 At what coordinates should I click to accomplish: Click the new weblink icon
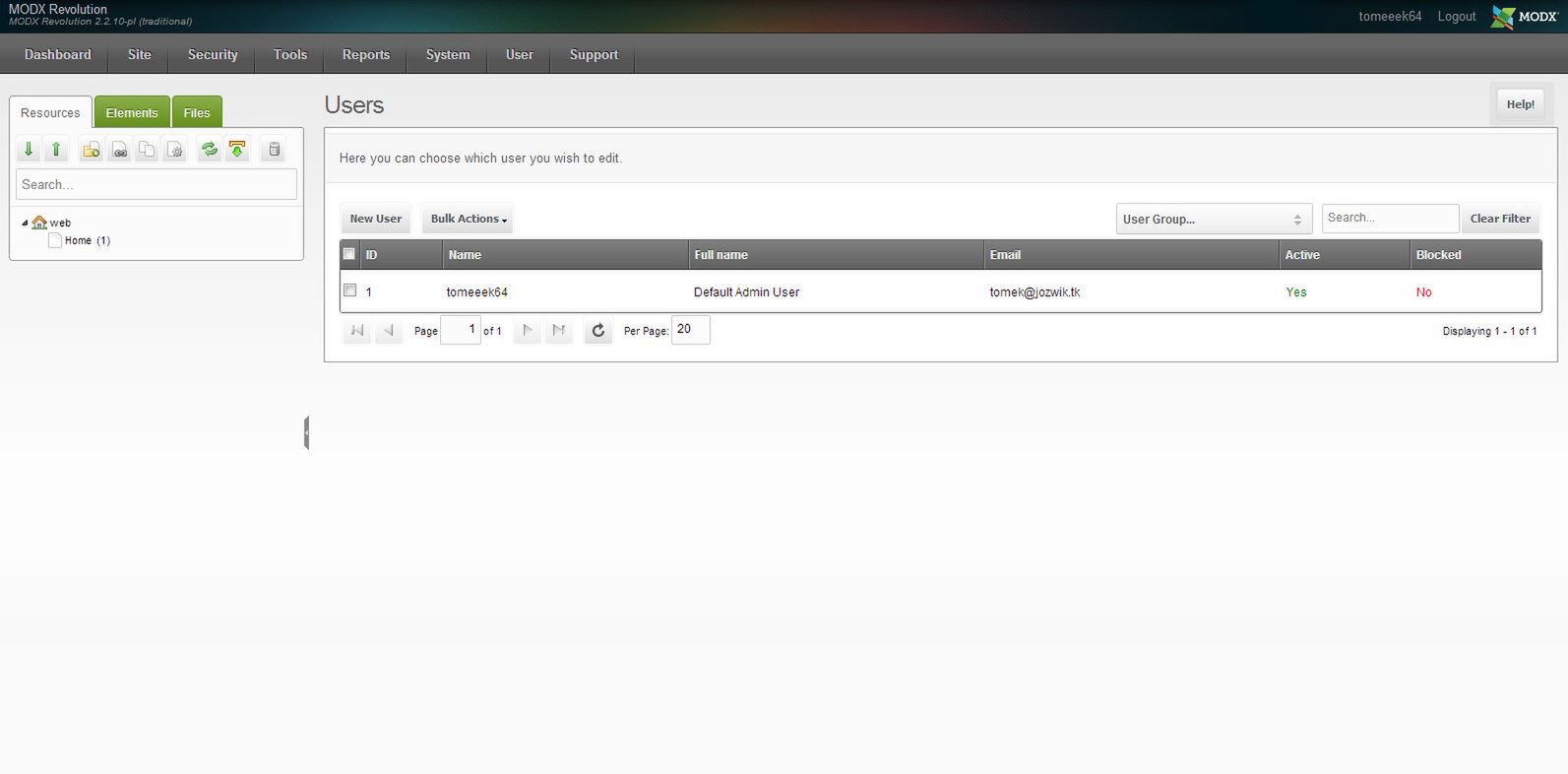pos(119,150)
